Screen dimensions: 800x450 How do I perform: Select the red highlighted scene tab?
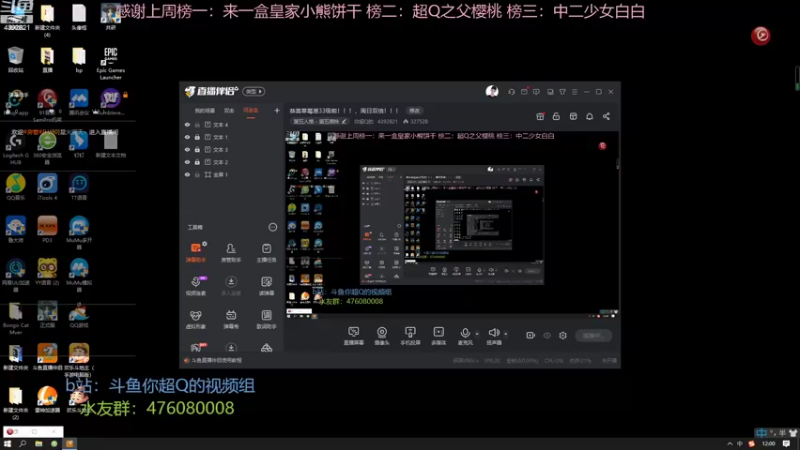click(x=251, y=111)
